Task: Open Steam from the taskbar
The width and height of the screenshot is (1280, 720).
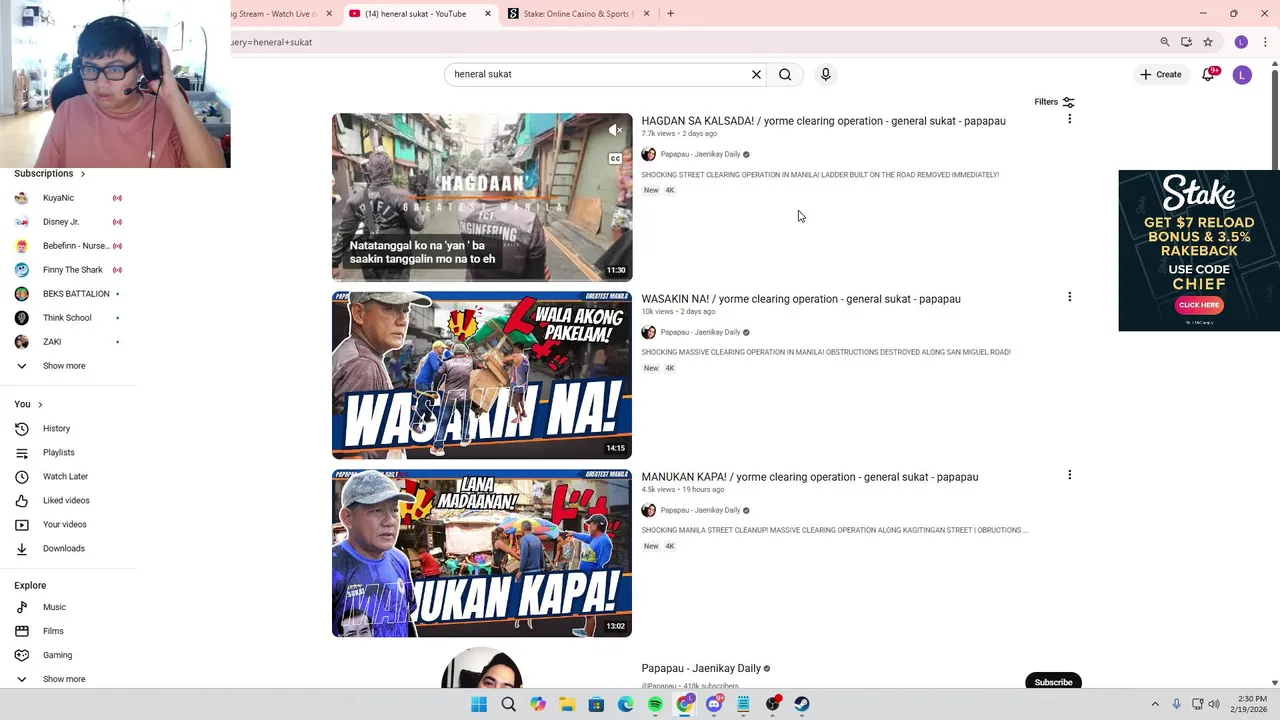Action: 802,704
